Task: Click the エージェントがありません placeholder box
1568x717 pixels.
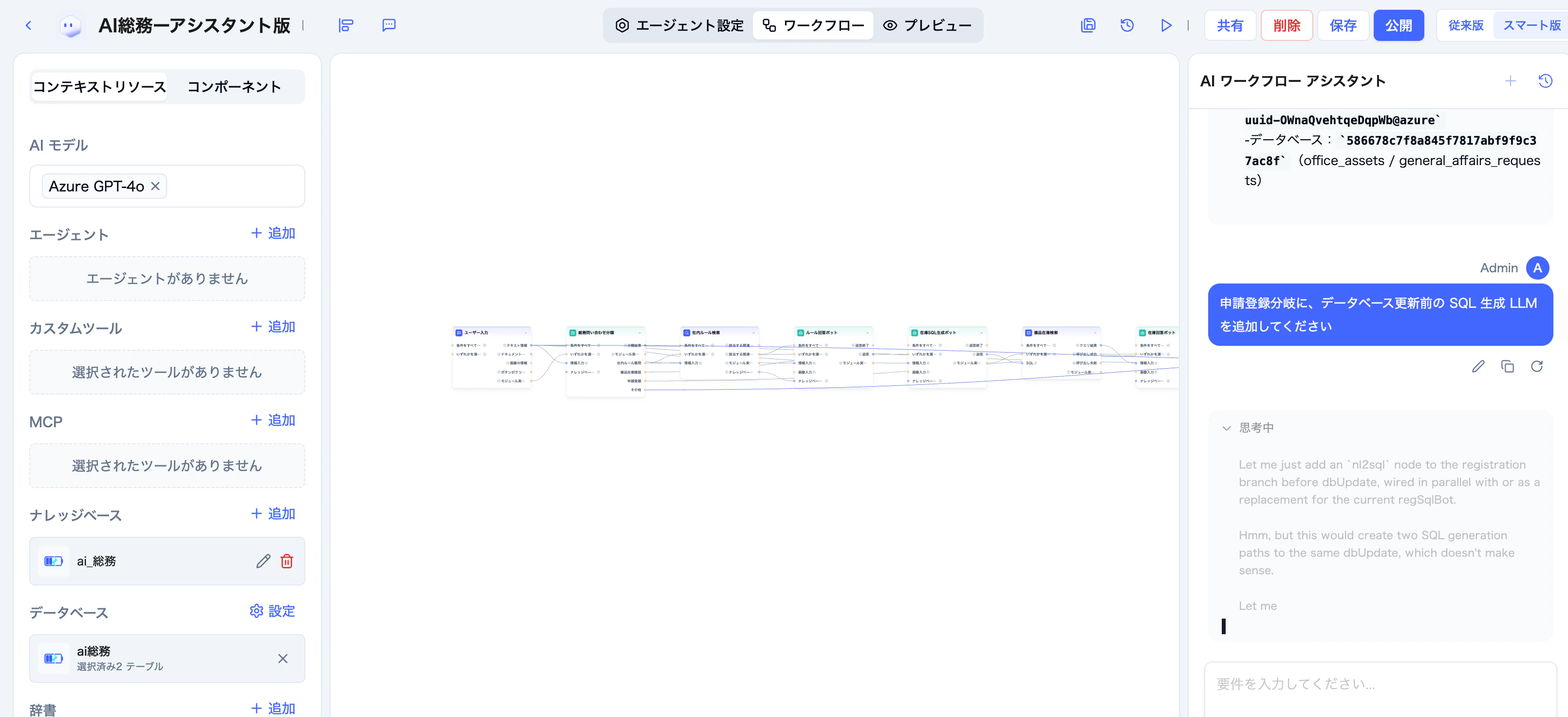Action: click(167, 279)
